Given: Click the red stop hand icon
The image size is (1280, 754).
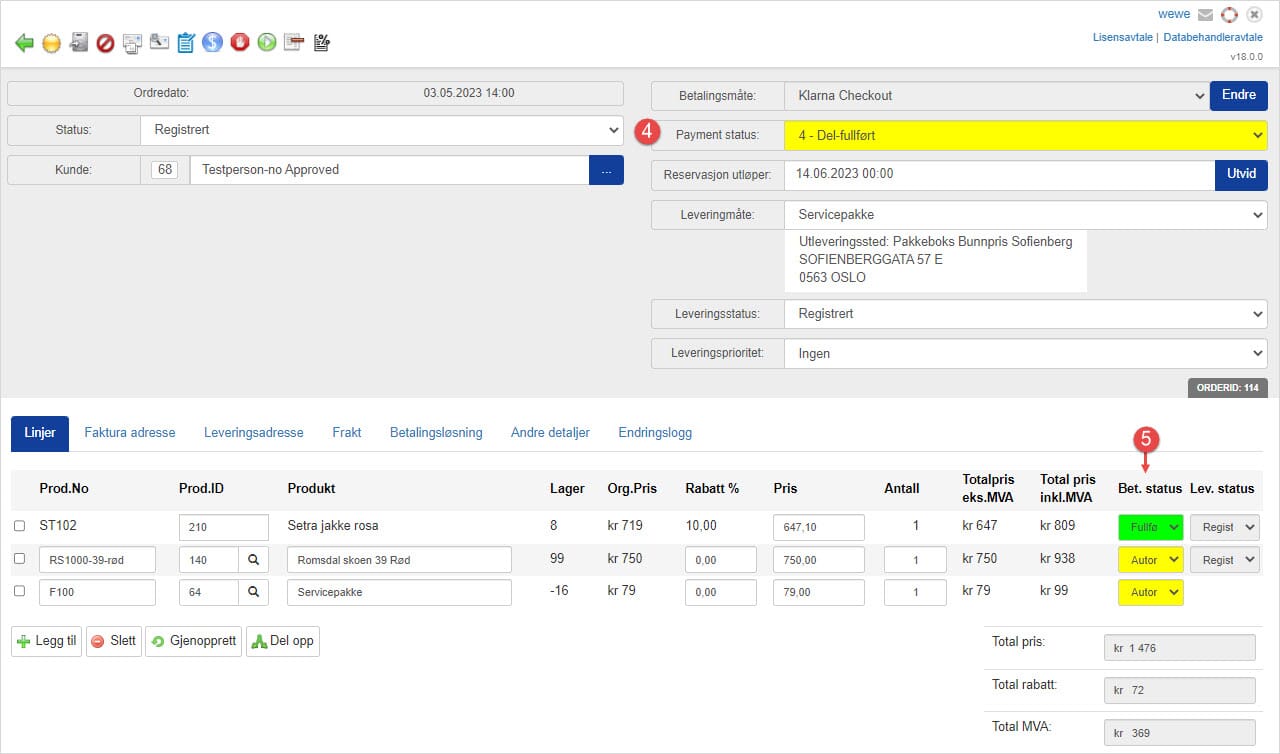Looking at the screenshot, I should point(240,43).
